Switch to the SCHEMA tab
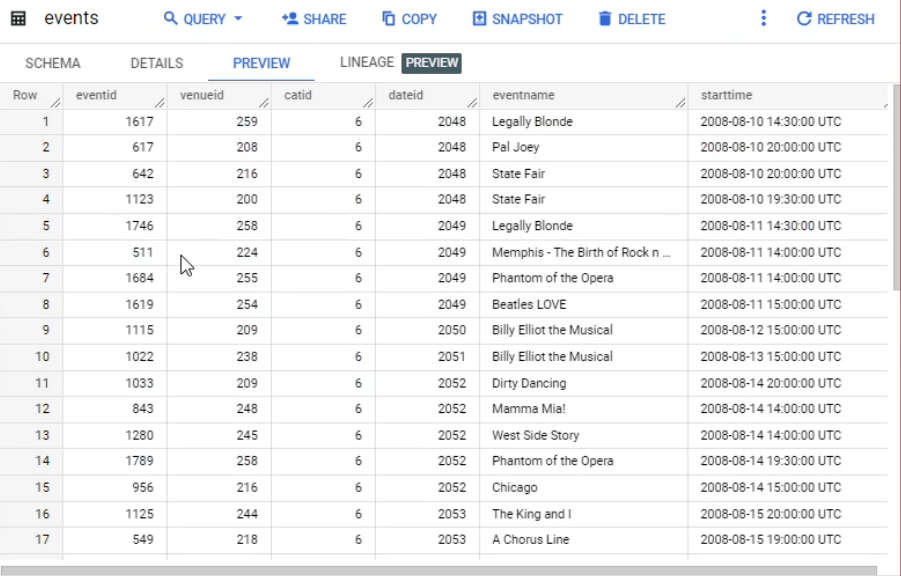This screenshot has width=901, height=576. pyautogui.click(x=53, y=63)
